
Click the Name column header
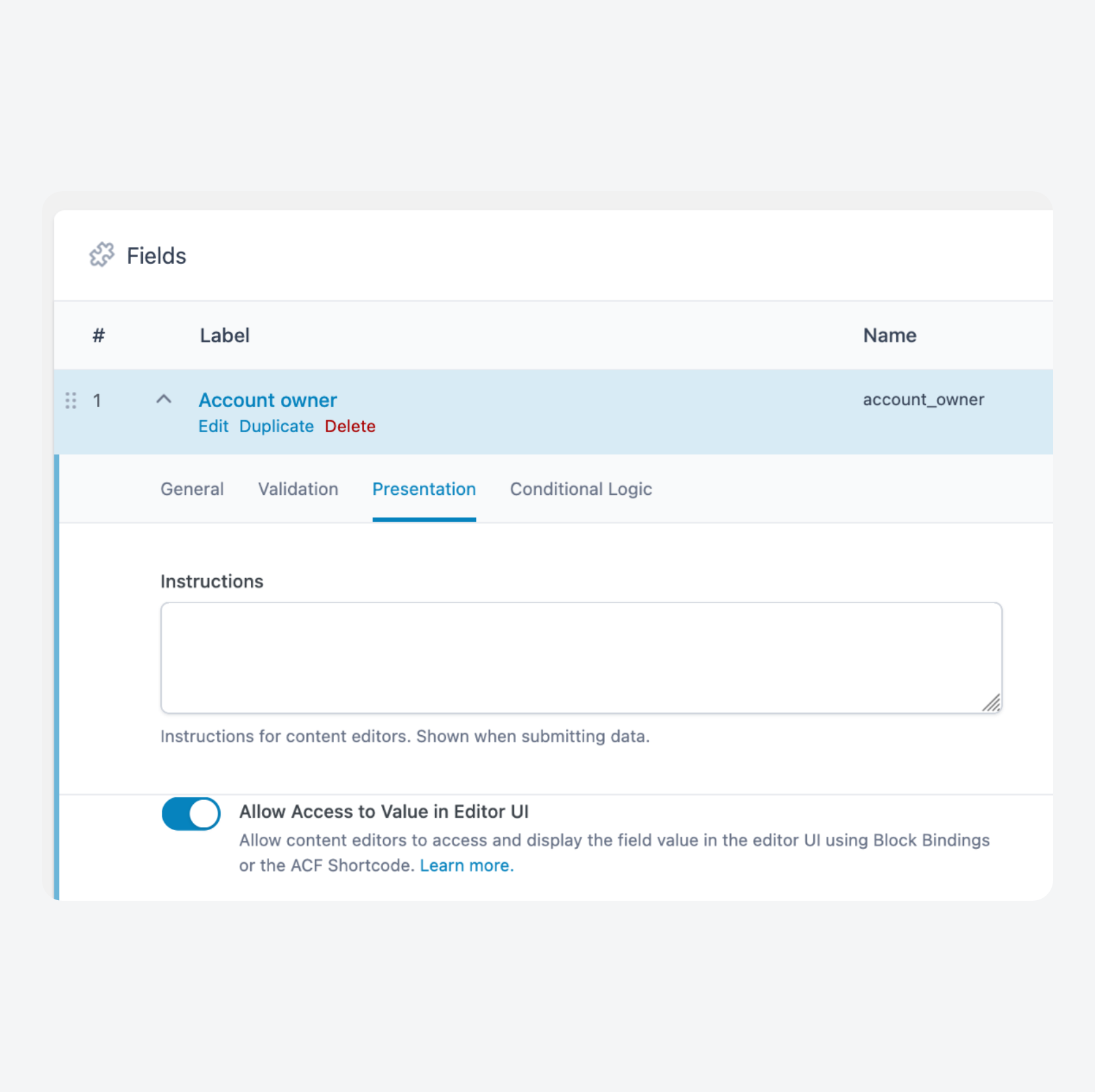pyautogui.click(x=889, y=335)
